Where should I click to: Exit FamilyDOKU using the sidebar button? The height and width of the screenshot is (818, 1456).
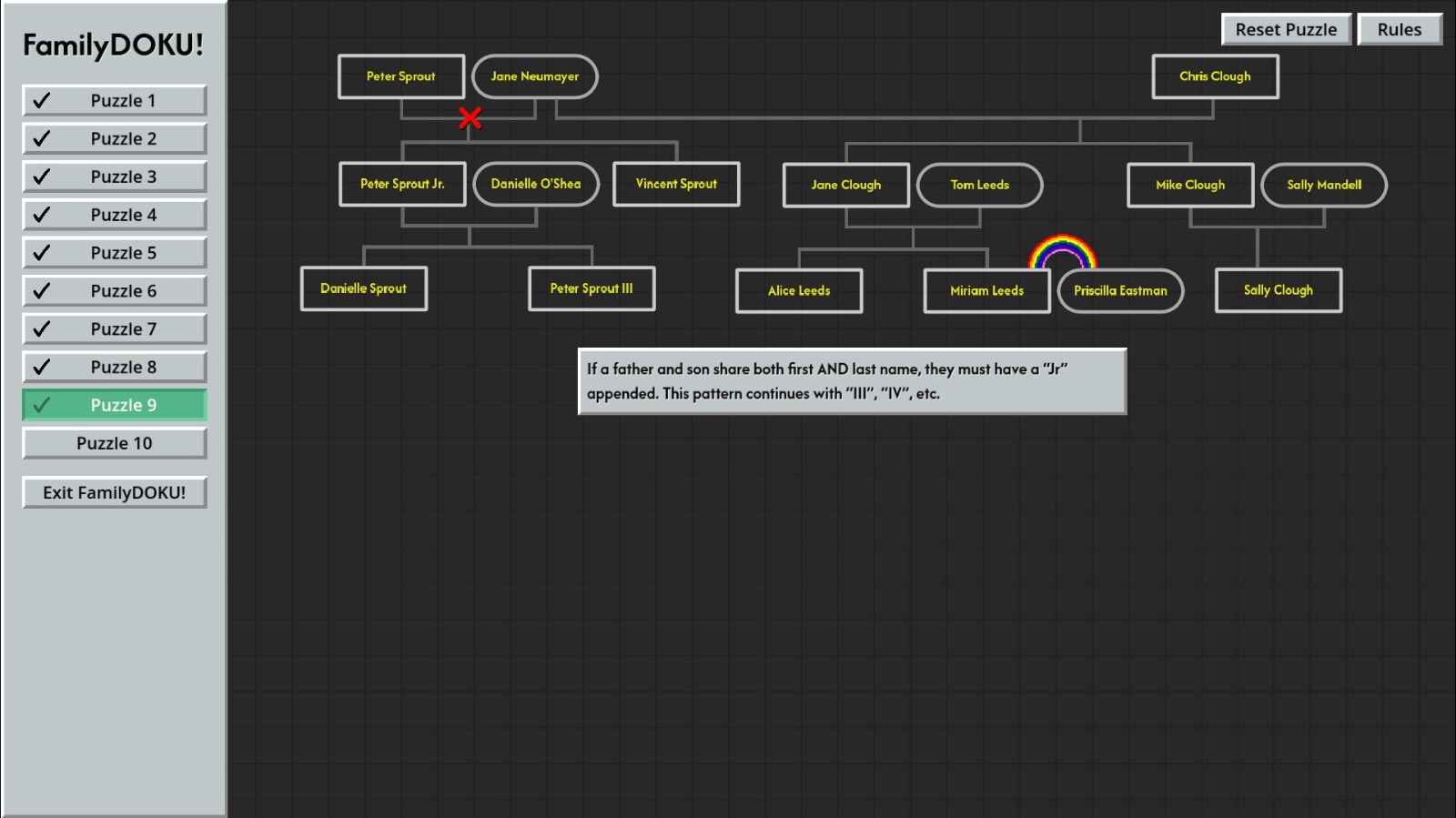[x=115, y=493]
